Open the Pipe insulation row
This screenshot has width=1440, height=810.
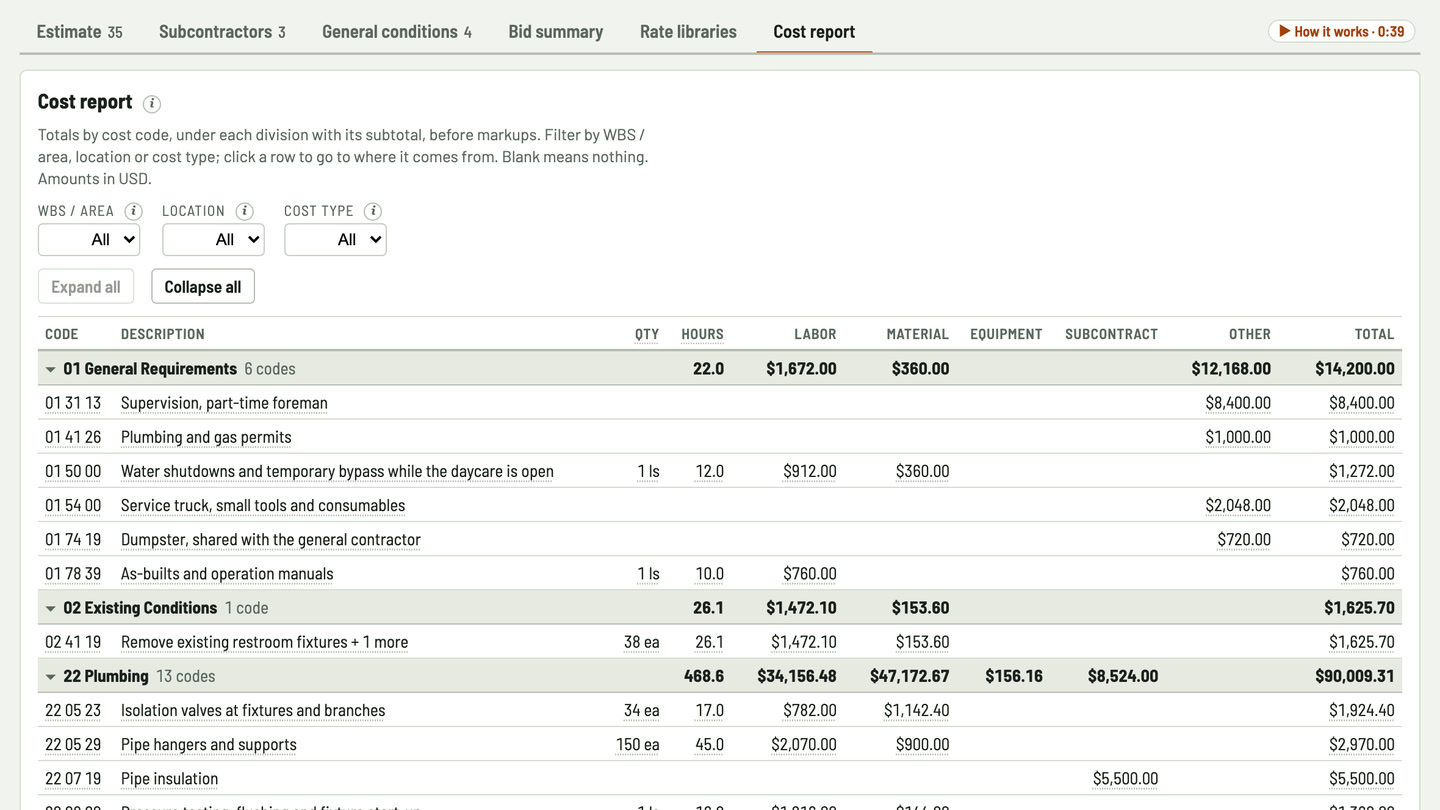click(720, 778)
